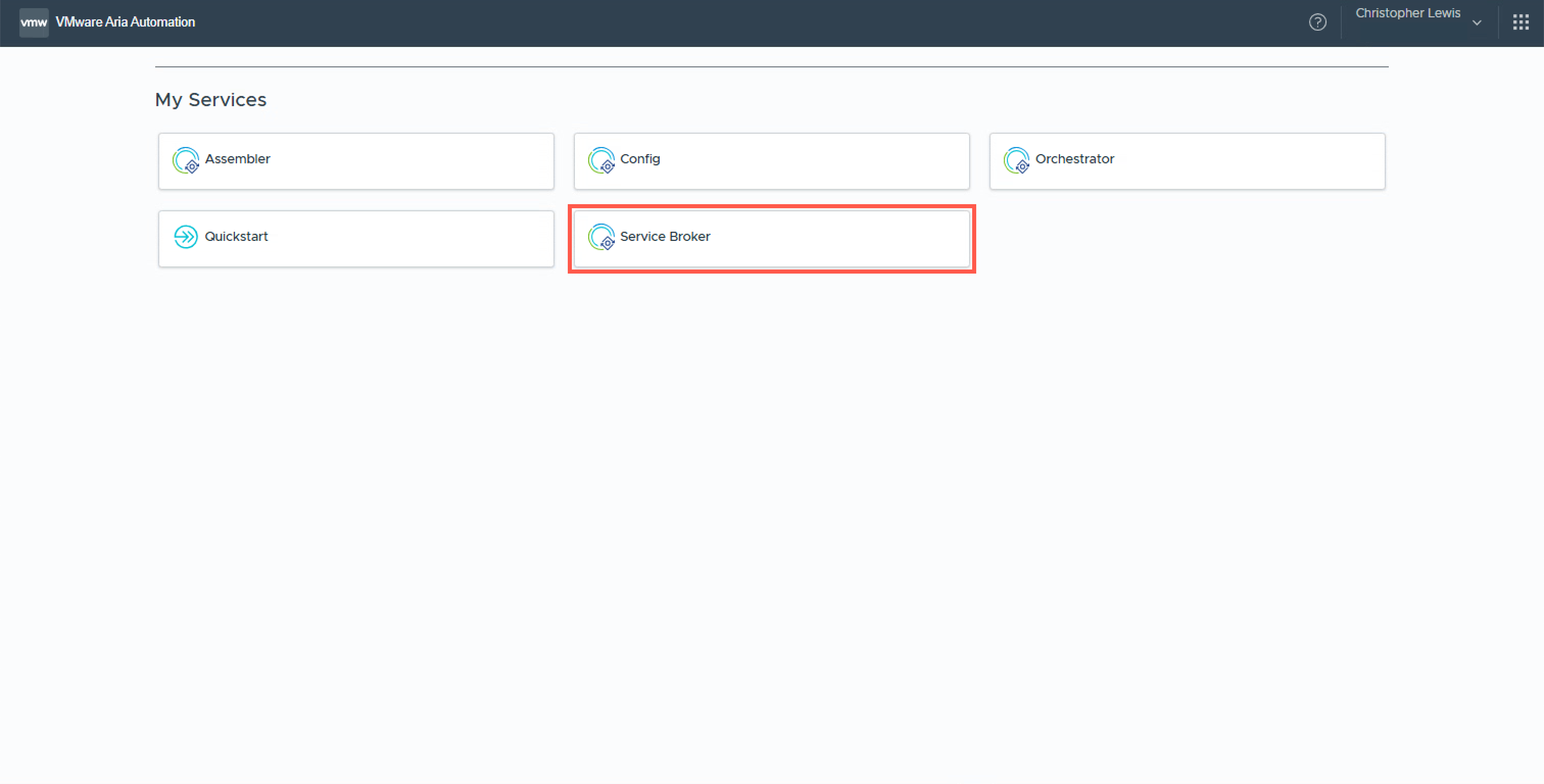Launch Config via its text label
This screenshot has width=1544, height=784.
640,159
